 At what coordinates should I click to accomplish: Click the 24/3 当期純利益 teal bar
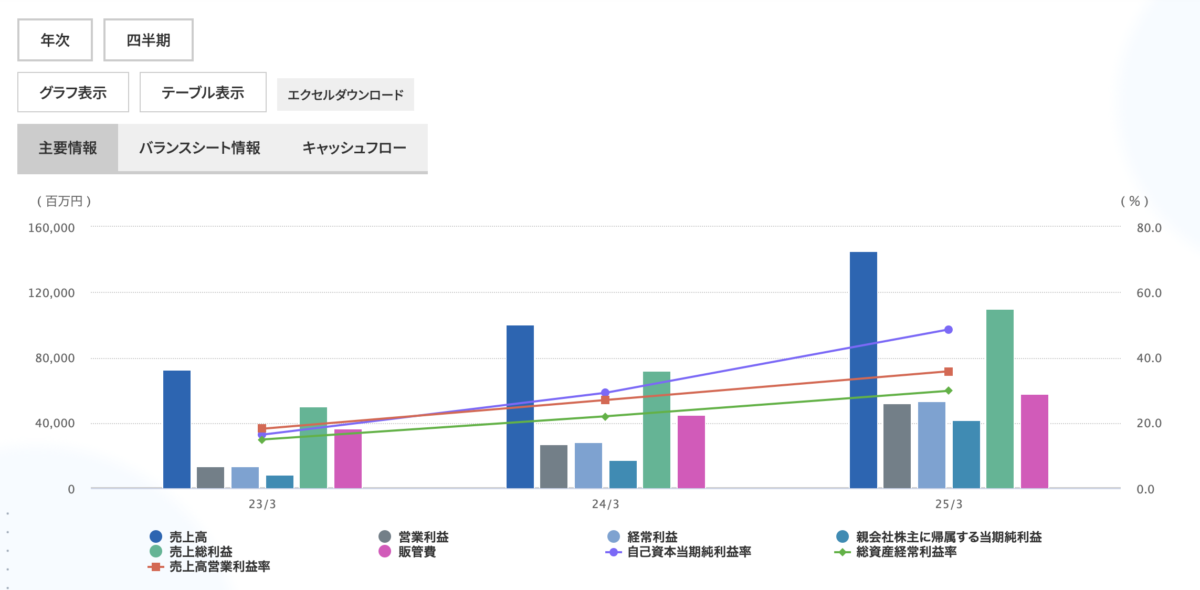(623, 475)
